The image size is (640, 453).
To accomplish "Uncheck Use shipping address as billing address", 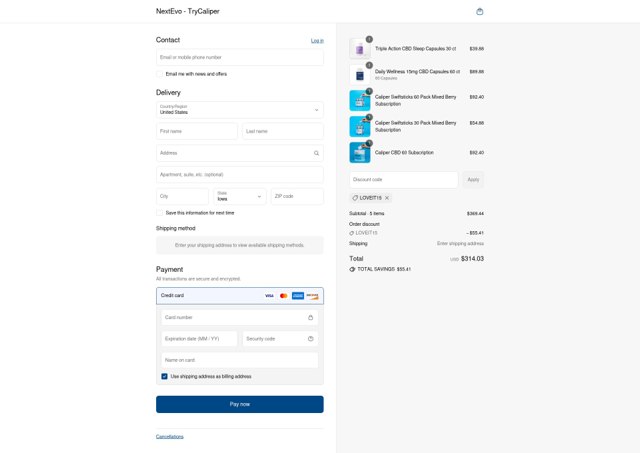I will (x=164, y=376).
